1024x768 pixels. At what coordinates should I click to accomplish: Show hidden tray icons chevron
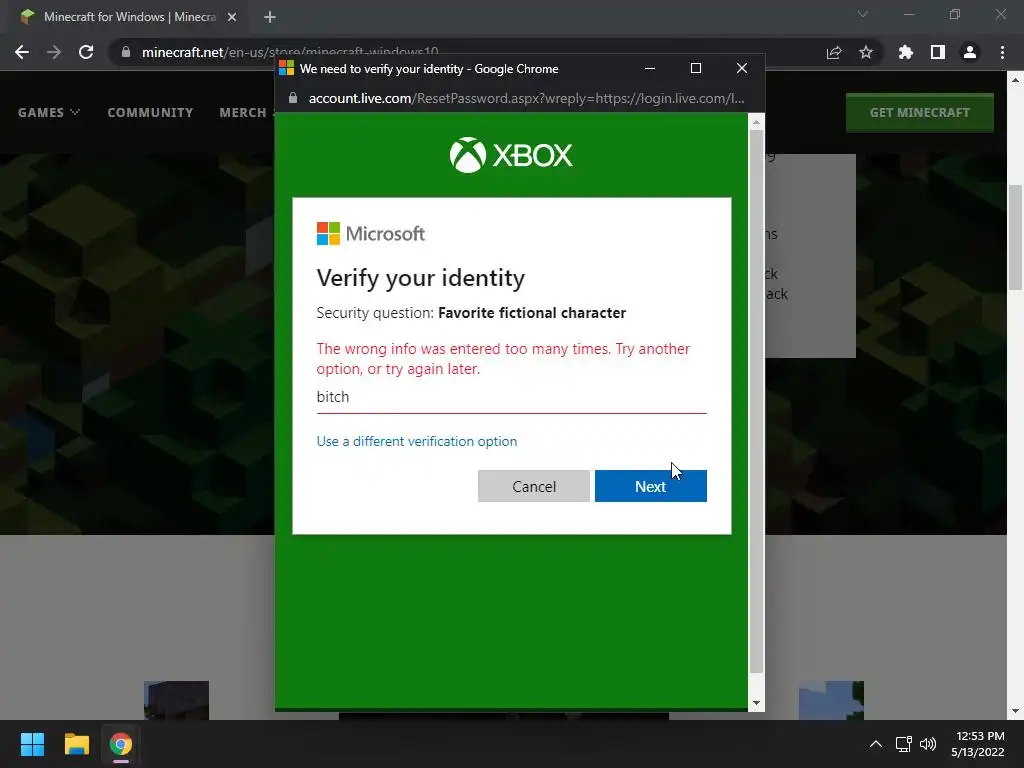coord(876,744)
